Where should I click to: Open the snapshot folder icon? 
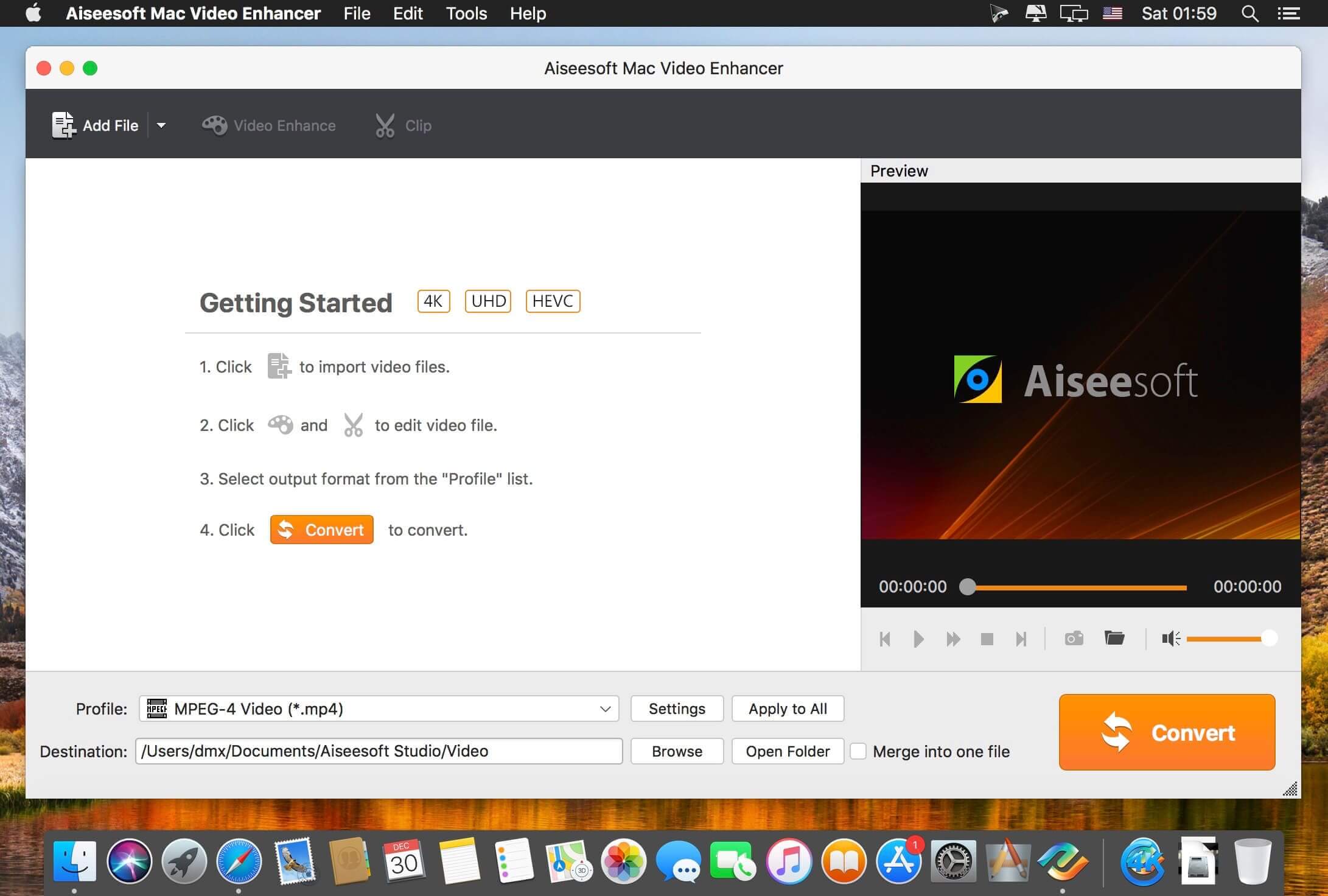pos(1114,637)
